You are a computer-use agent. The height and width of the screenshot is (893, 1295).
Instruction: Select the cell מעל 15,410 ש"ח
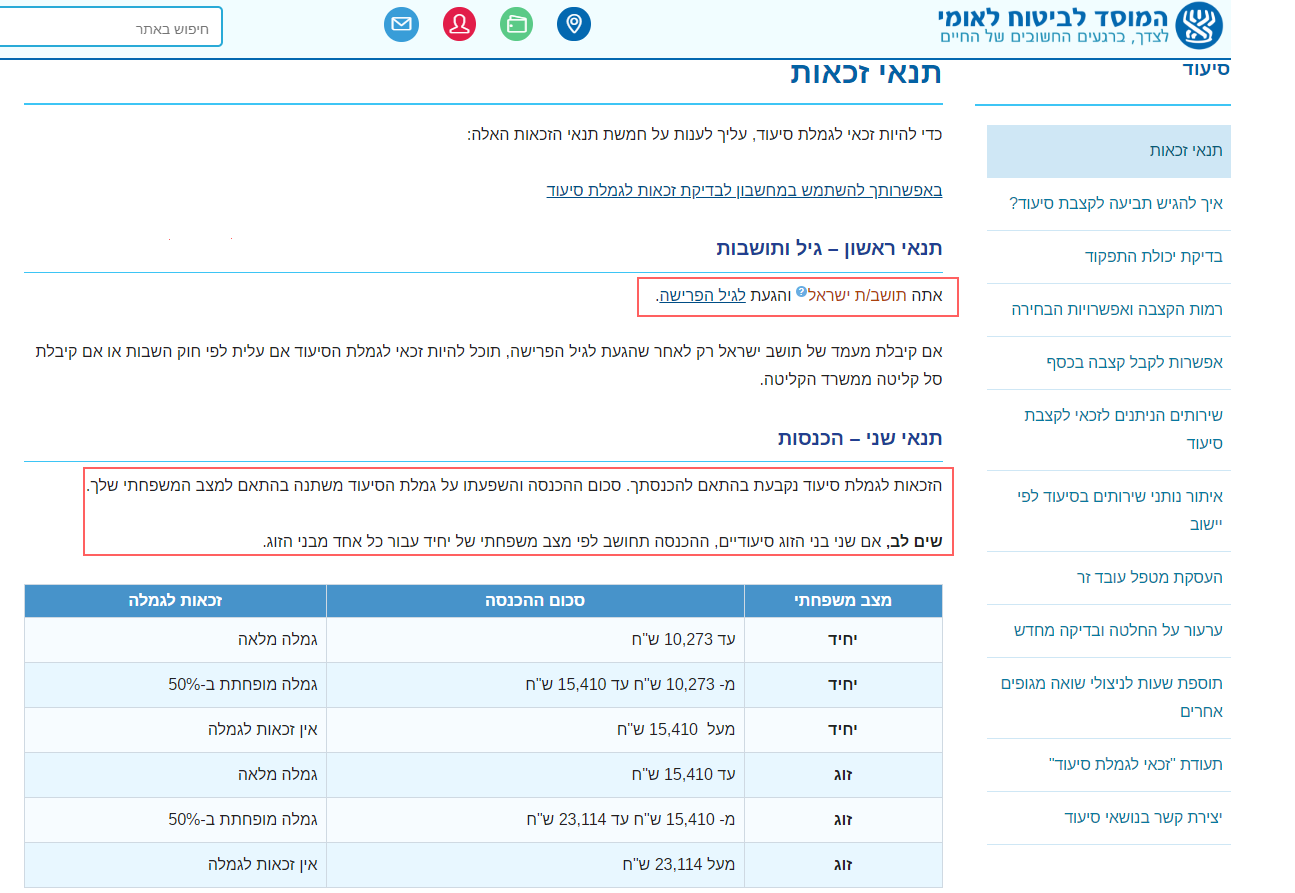point(535,729)
